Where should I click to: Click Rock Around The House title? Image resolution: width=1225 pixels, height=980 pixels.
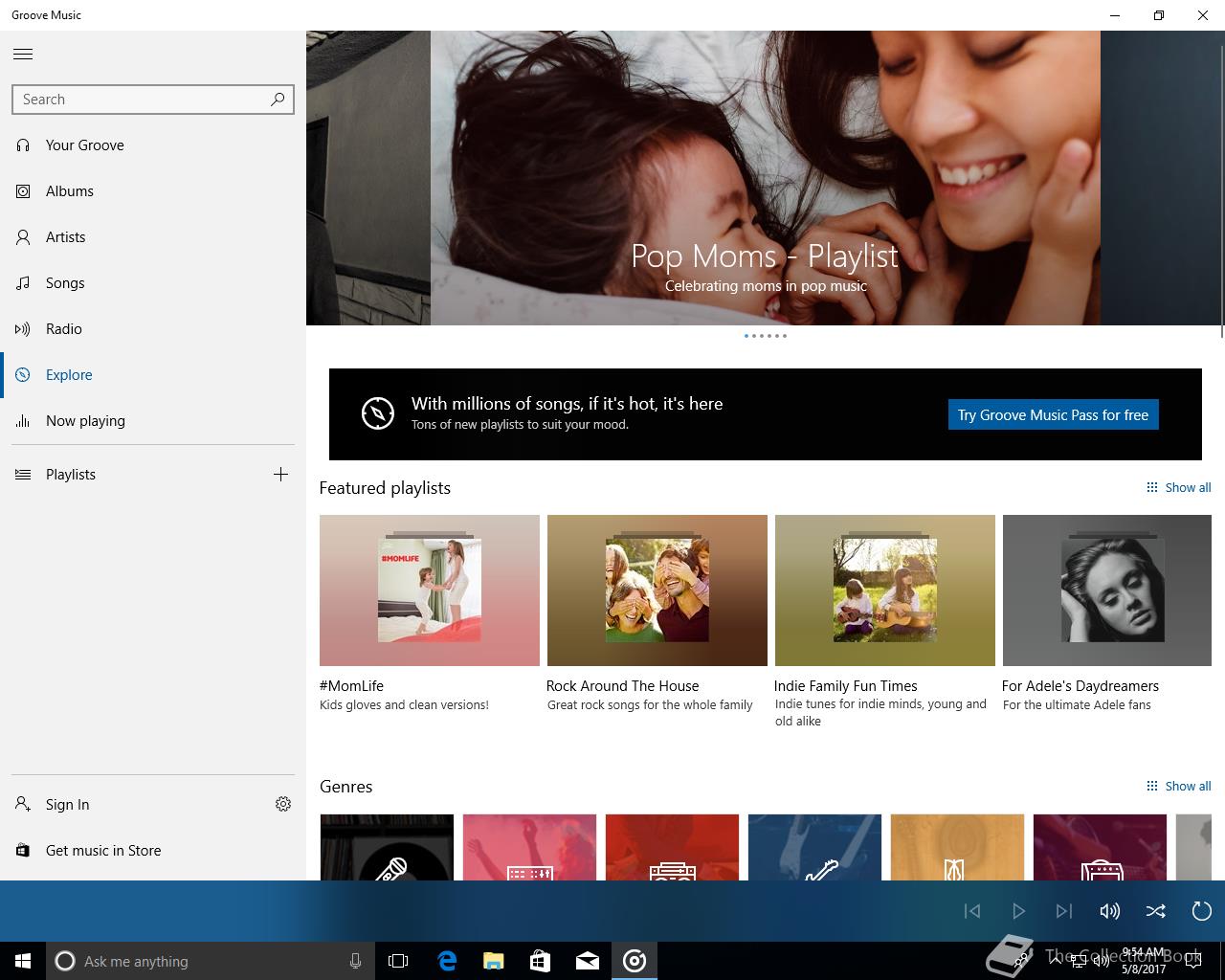pyautogui.click(x=622, y=686)
